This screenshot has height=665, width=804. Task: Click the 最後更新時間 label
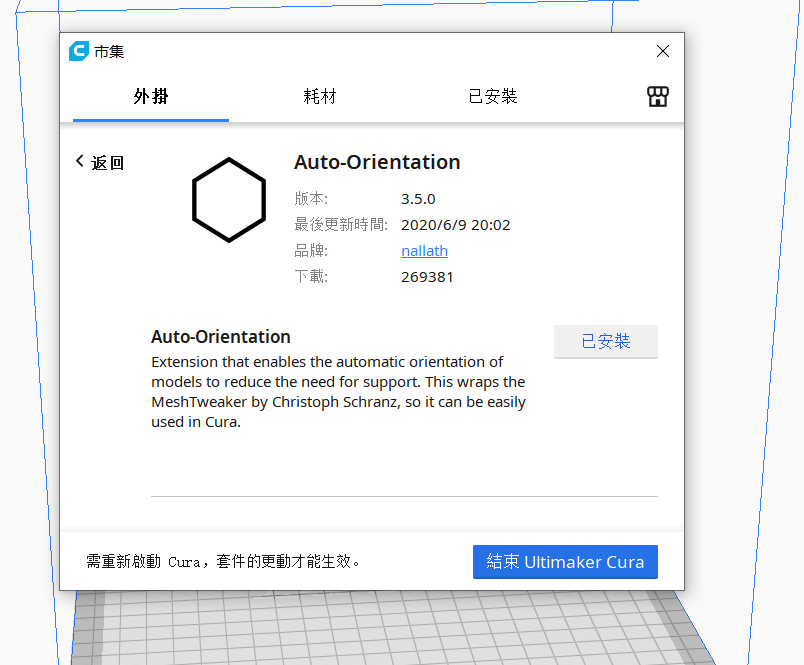tap(341, 225)
